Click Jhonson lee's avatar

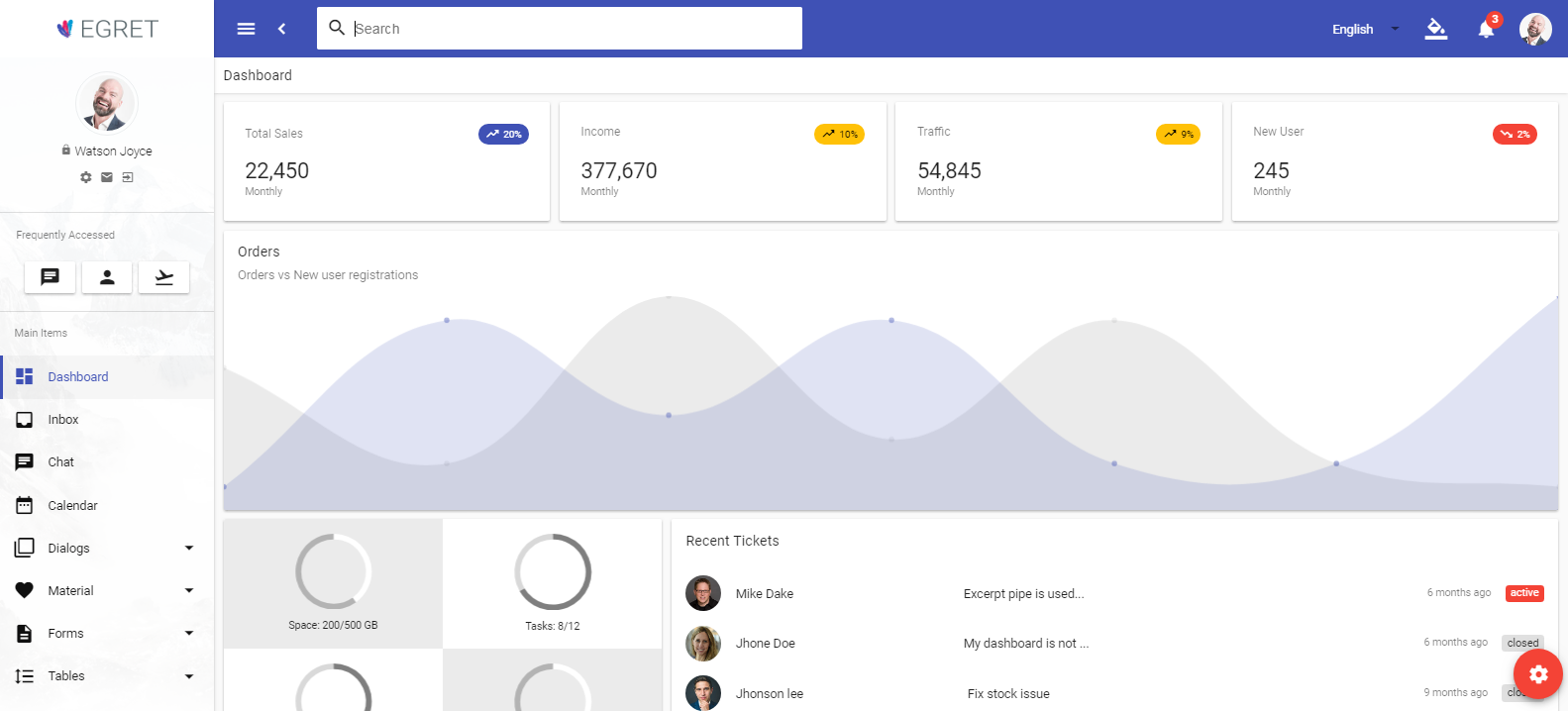pyautogui.click(x=703, y=693)
